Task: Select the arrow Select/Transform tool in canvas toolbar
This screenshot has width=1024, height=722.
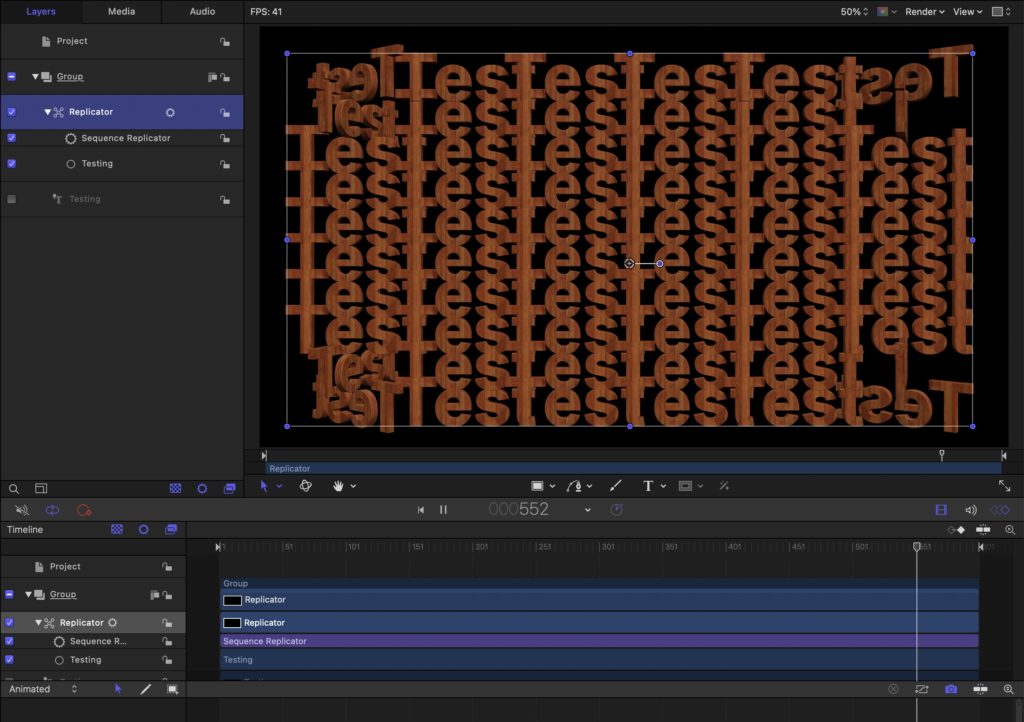Action: pos(264,486)
